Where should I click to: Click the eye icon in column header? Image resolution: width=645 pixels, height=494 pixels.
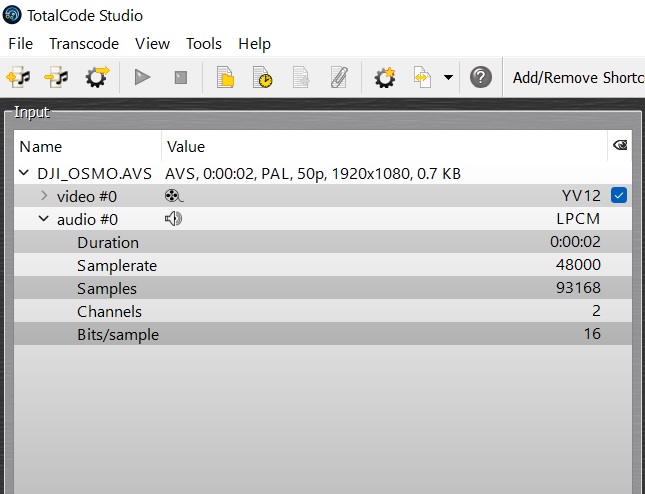(619, 146)
